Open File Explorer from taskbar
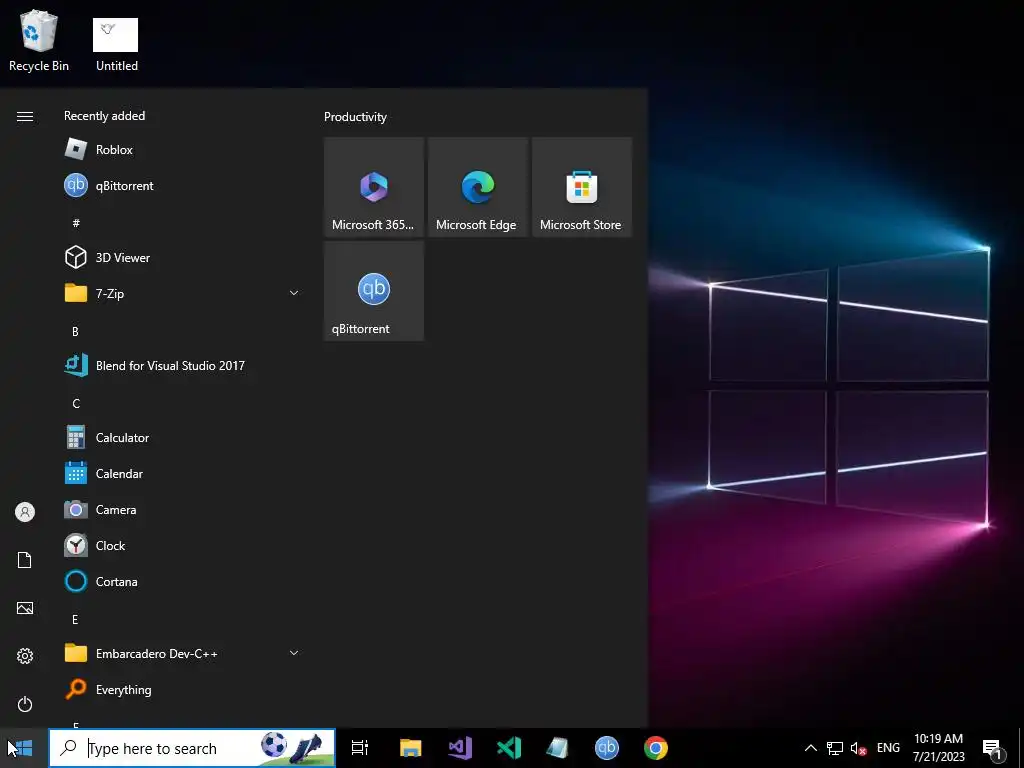Image resolution: width=1024 pixels, height=768 pixels. click(411, 748)
